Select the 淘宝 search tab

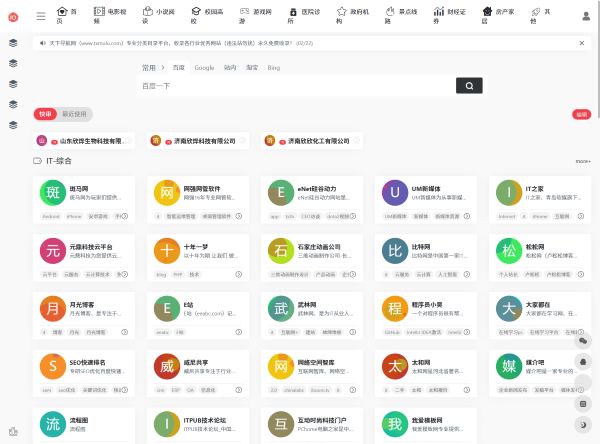pyautogui.click(x=252, y=68)
